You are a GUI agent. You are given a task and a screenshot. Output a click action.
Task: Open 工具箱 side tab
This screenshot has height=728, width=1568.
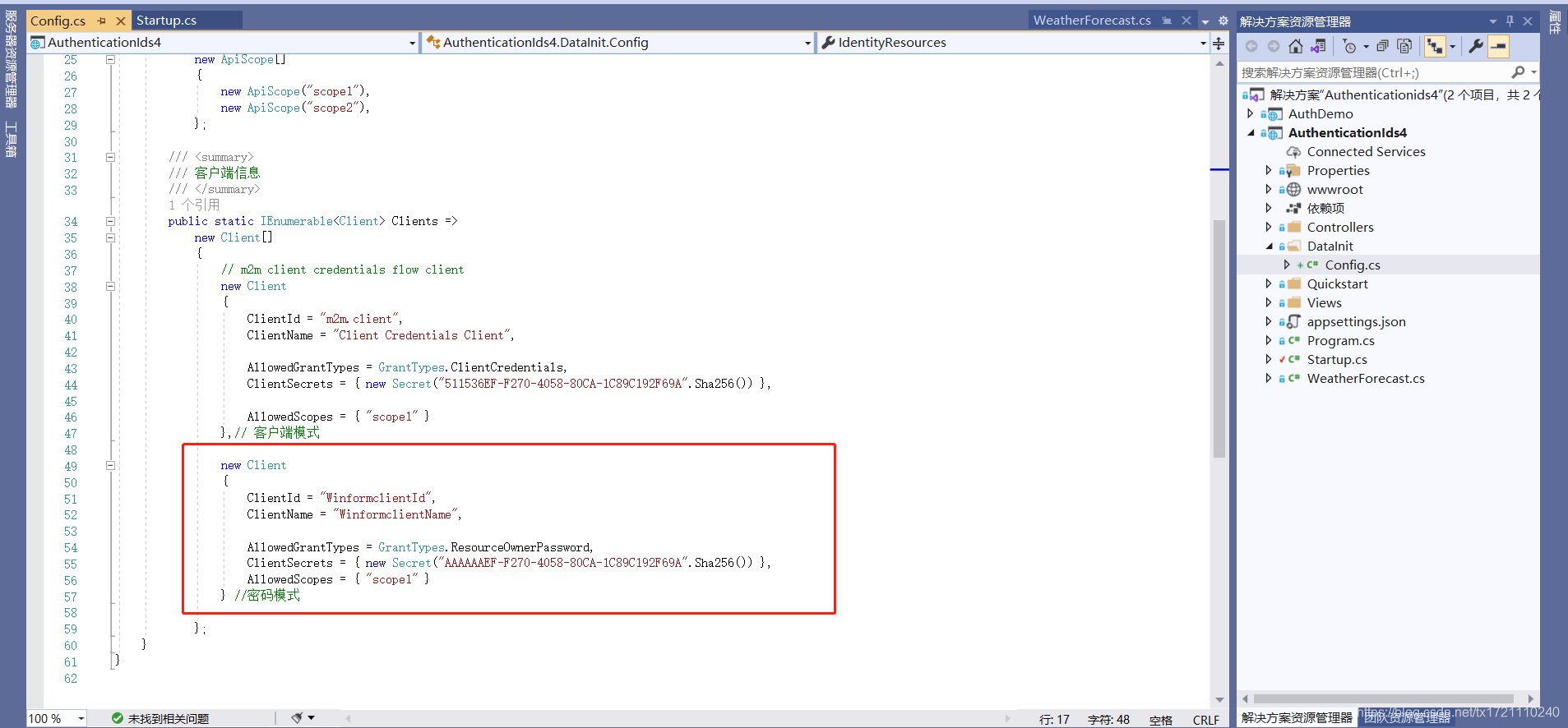pyautogui.click(x=12, y=139)
